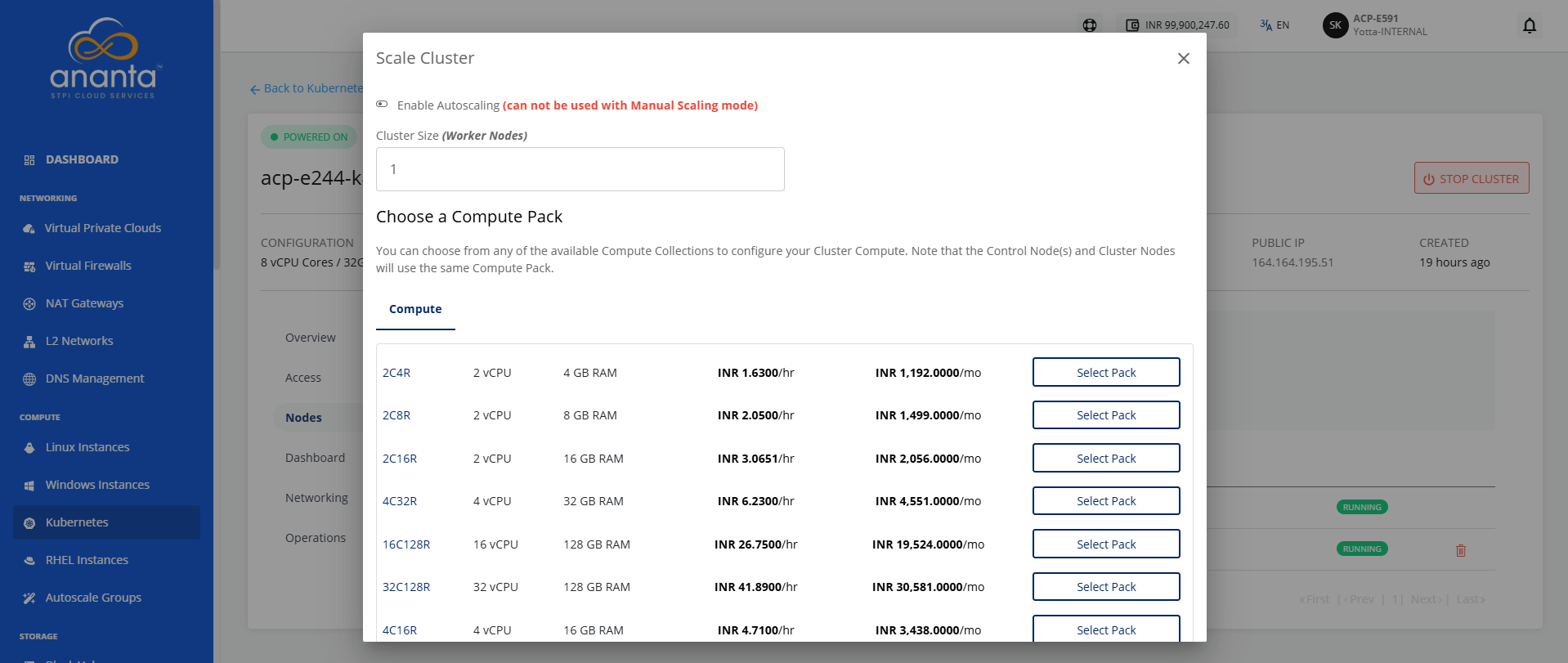Enable the Autoscaling toggle
This screenshot has height=663, width=1568.
(382, 105)
